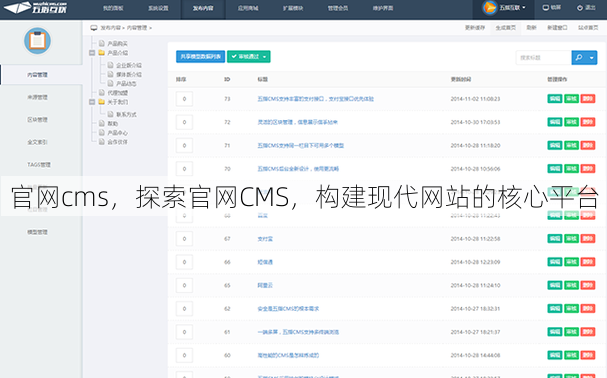The image size is (607, 378).
Task: Select TAGS管理 in left sidebar
Action: (39, 165)
